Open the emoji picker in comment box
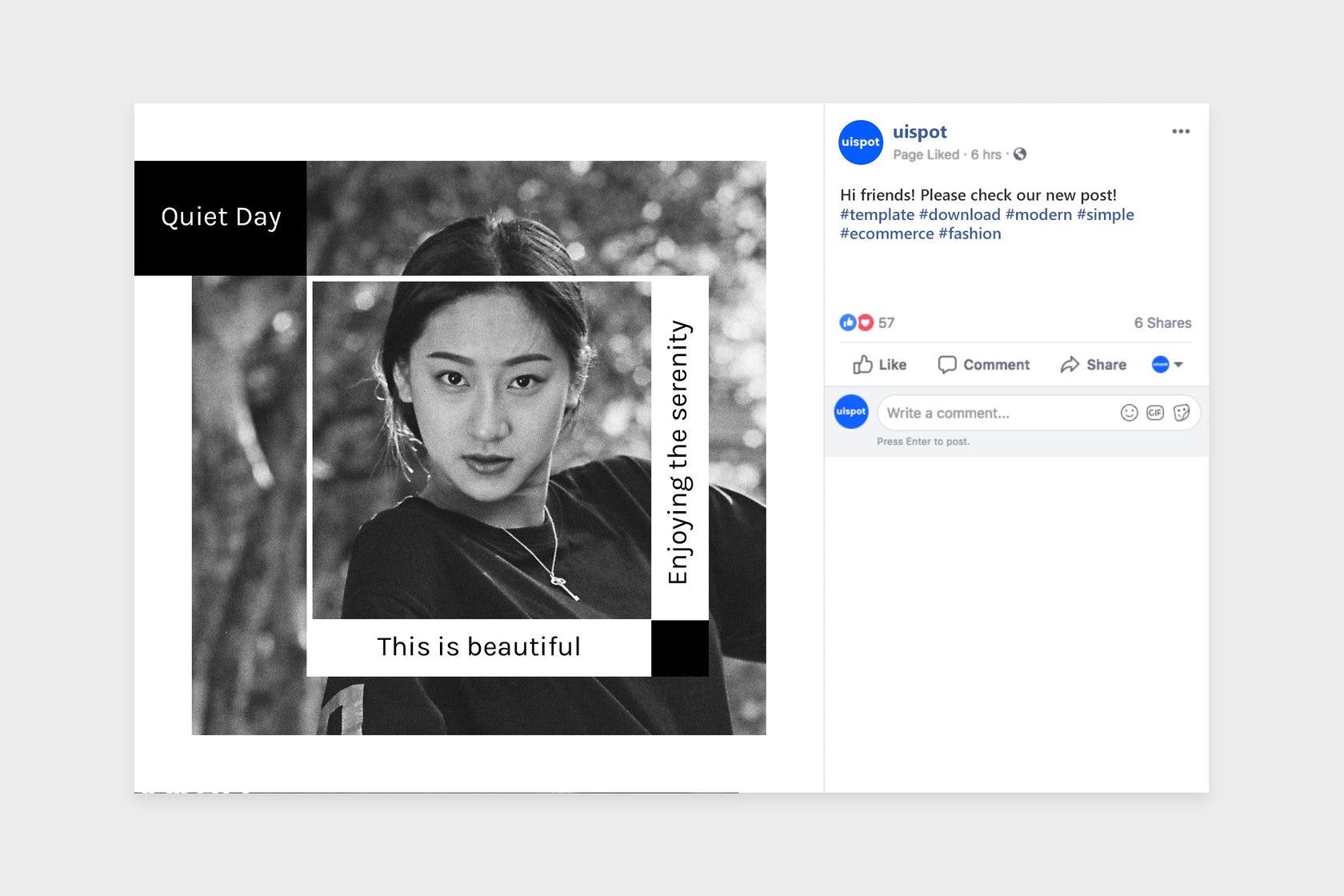Image resolution: width=1344 pixels, height=896 pixels. 1129,413
